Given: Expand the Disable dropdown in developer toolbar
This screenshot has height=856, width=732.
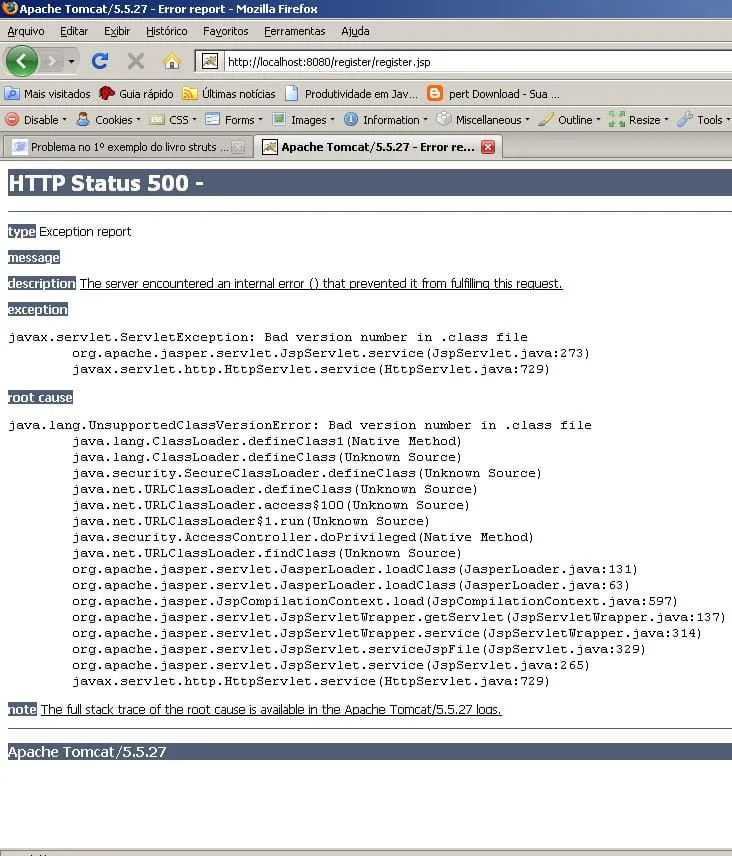Looking at the screenshot, I should coord(64,119).
